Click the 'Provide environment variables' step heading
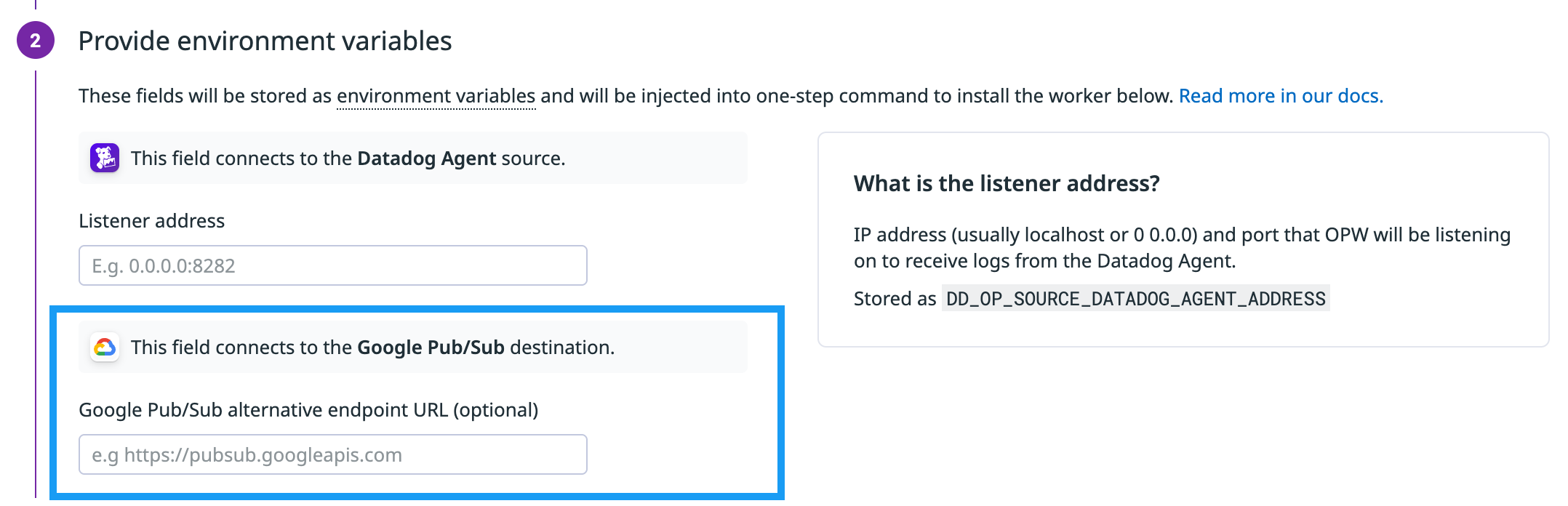1568x506 pixels. pos(265,41)
